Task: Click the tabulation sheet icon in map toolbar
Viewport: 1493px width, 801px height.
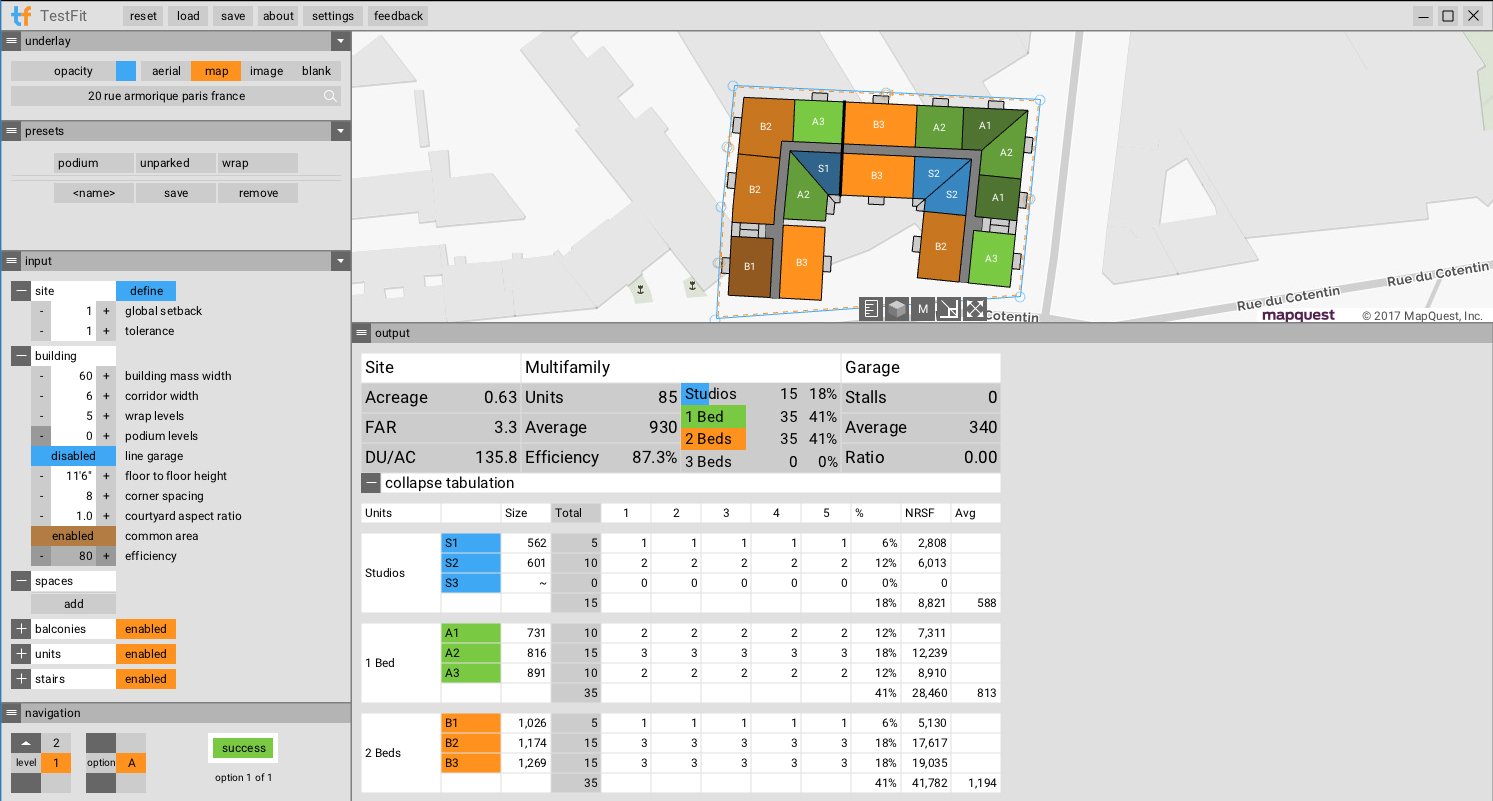Action: click(x=871, y=309)
